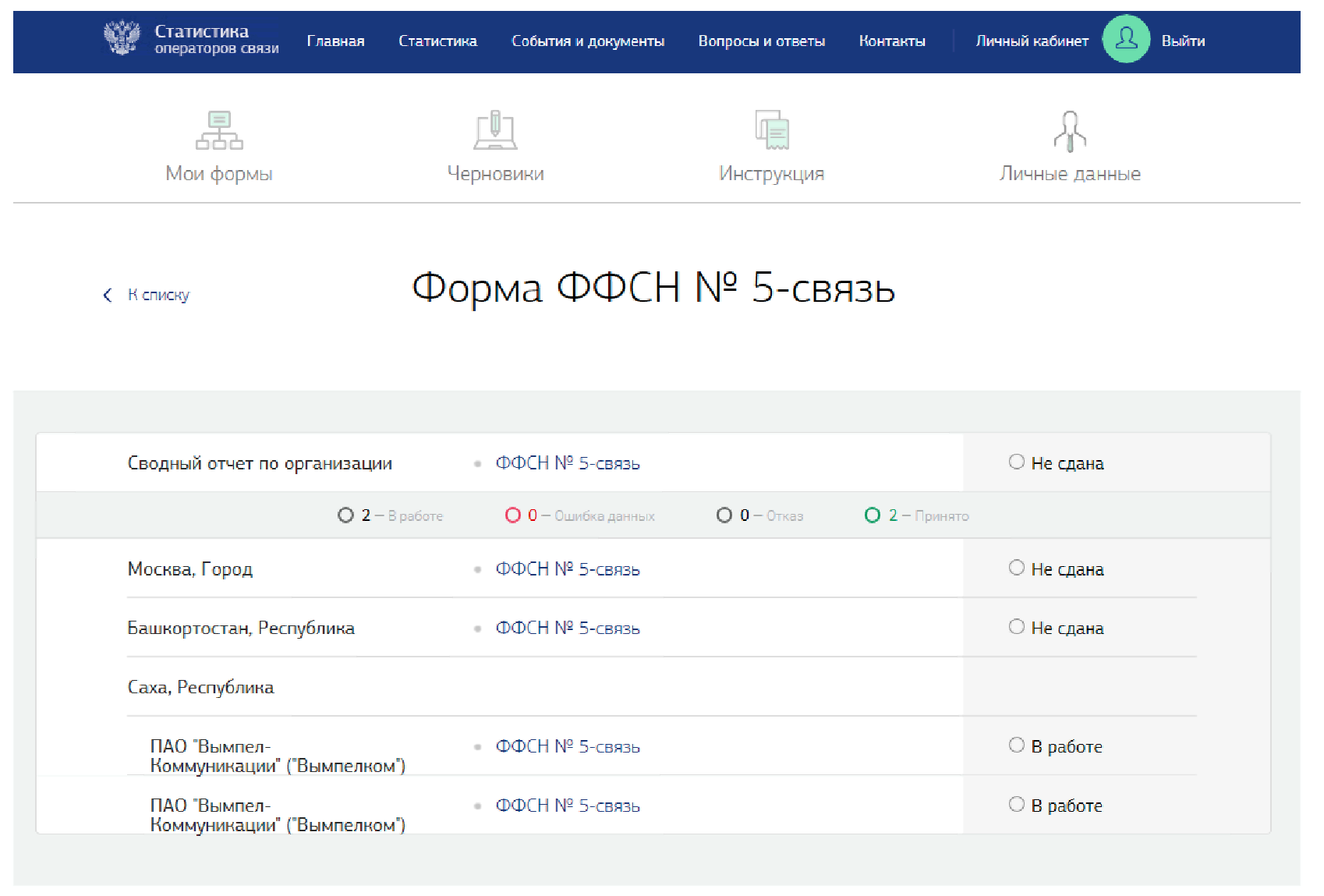This screenshot has height=896, width=1324.
Task: Click the back chevron next to К списку
Action: click(x=108, y=295)
